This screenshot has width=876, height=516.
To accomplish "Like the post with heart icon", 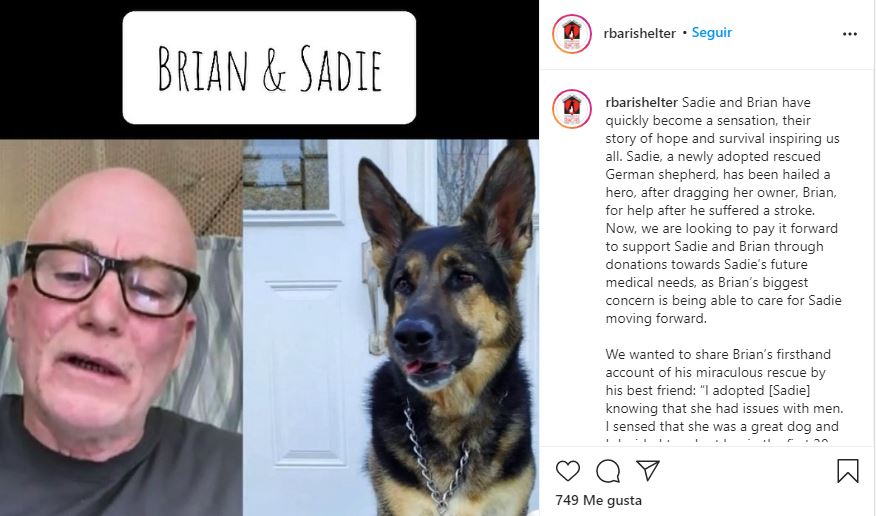I will (568, 471).
